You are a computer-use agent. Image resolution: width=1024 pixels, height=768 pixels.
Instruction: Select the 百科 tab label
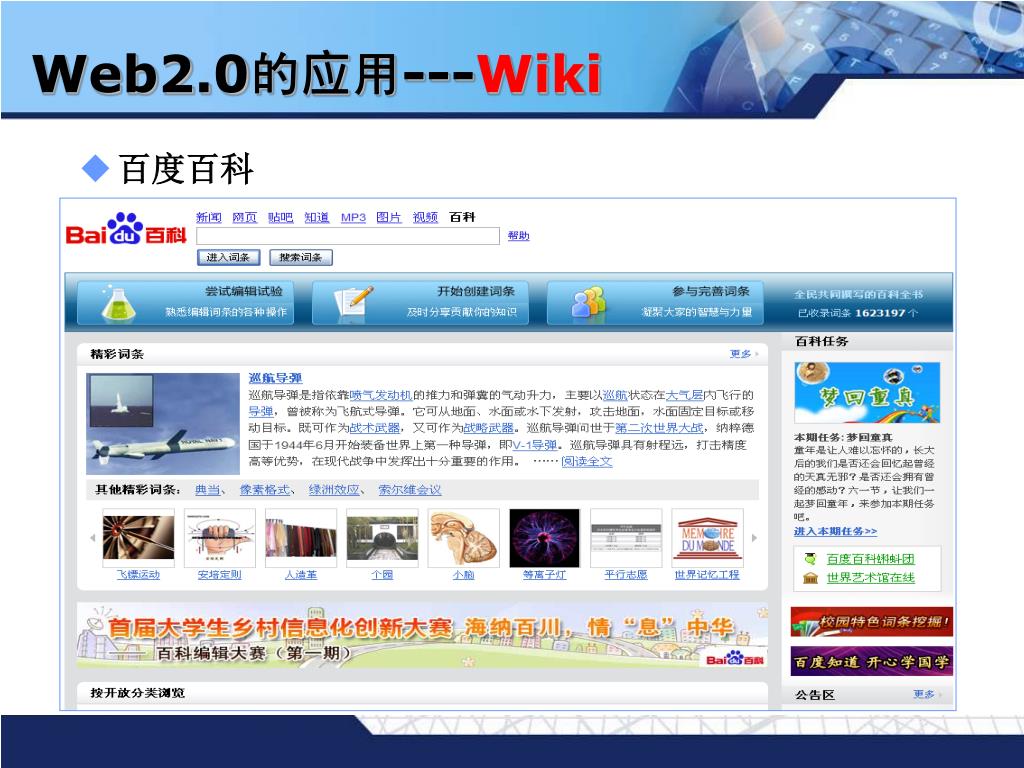(x=462, y=217)
